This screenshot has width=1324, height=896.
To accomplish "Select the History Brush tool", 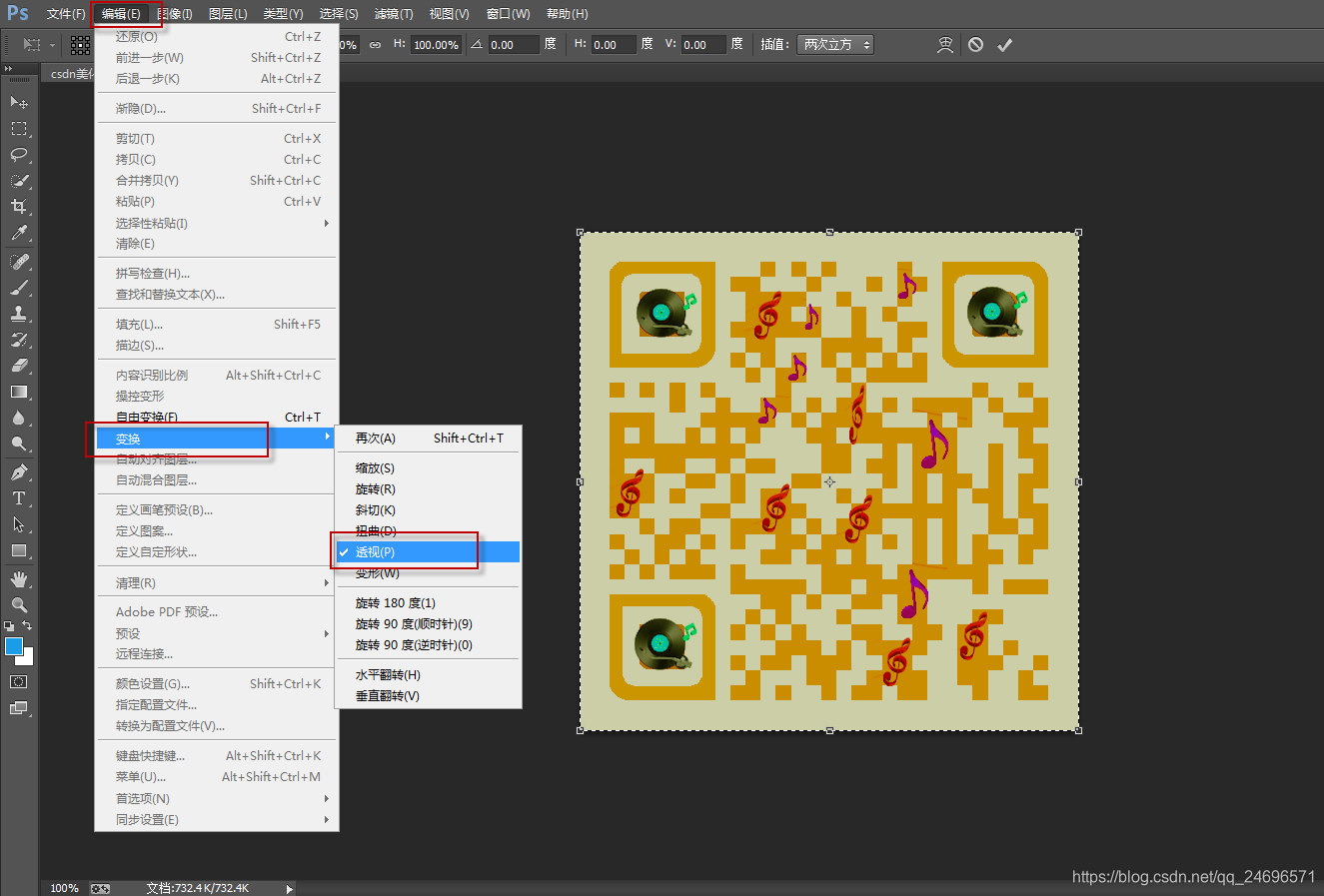I will point(19,339).
